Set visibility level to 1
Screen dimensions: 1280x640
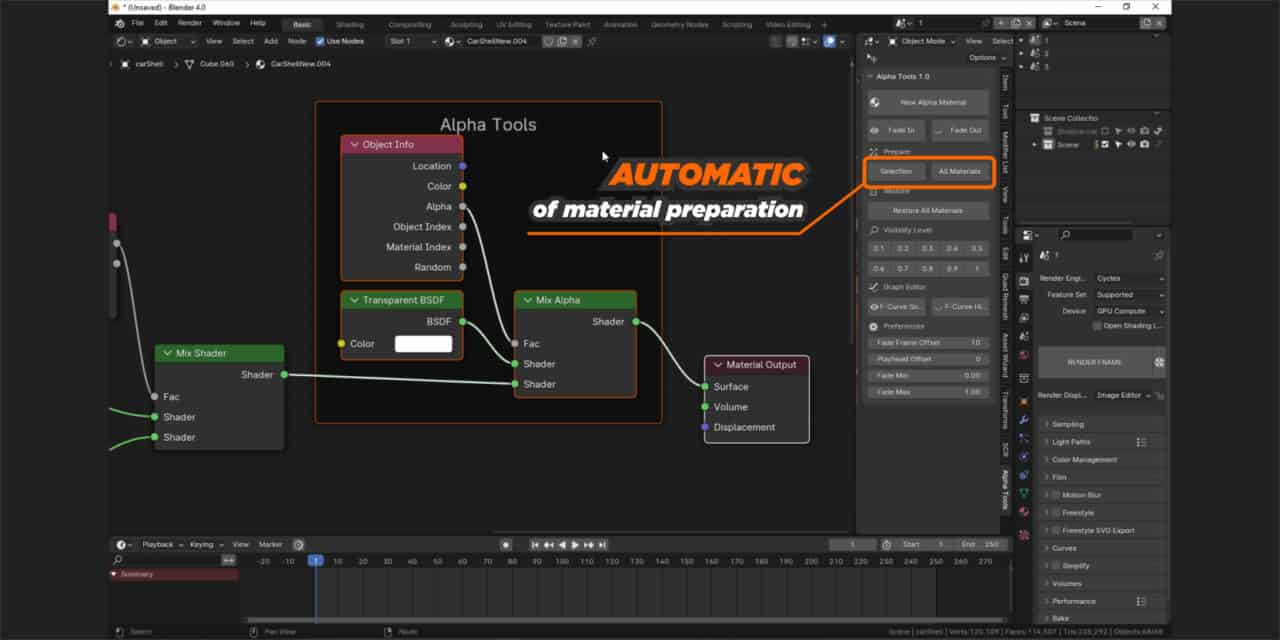[x=976, y=269]
